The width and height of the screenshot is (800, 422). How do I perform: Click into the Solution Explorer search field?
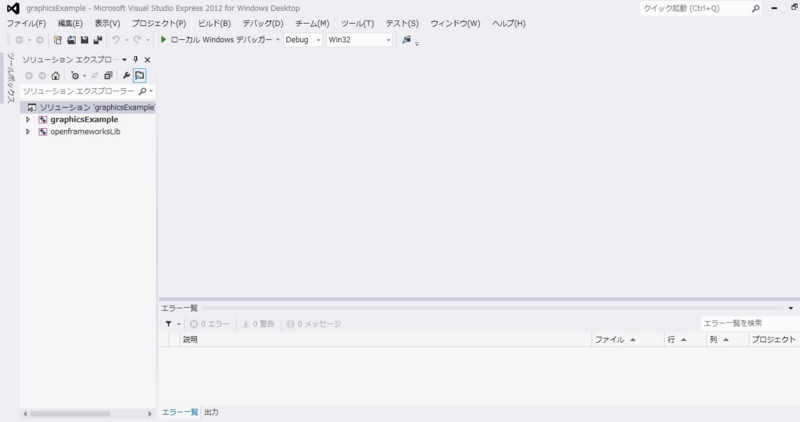pos(79,91)
